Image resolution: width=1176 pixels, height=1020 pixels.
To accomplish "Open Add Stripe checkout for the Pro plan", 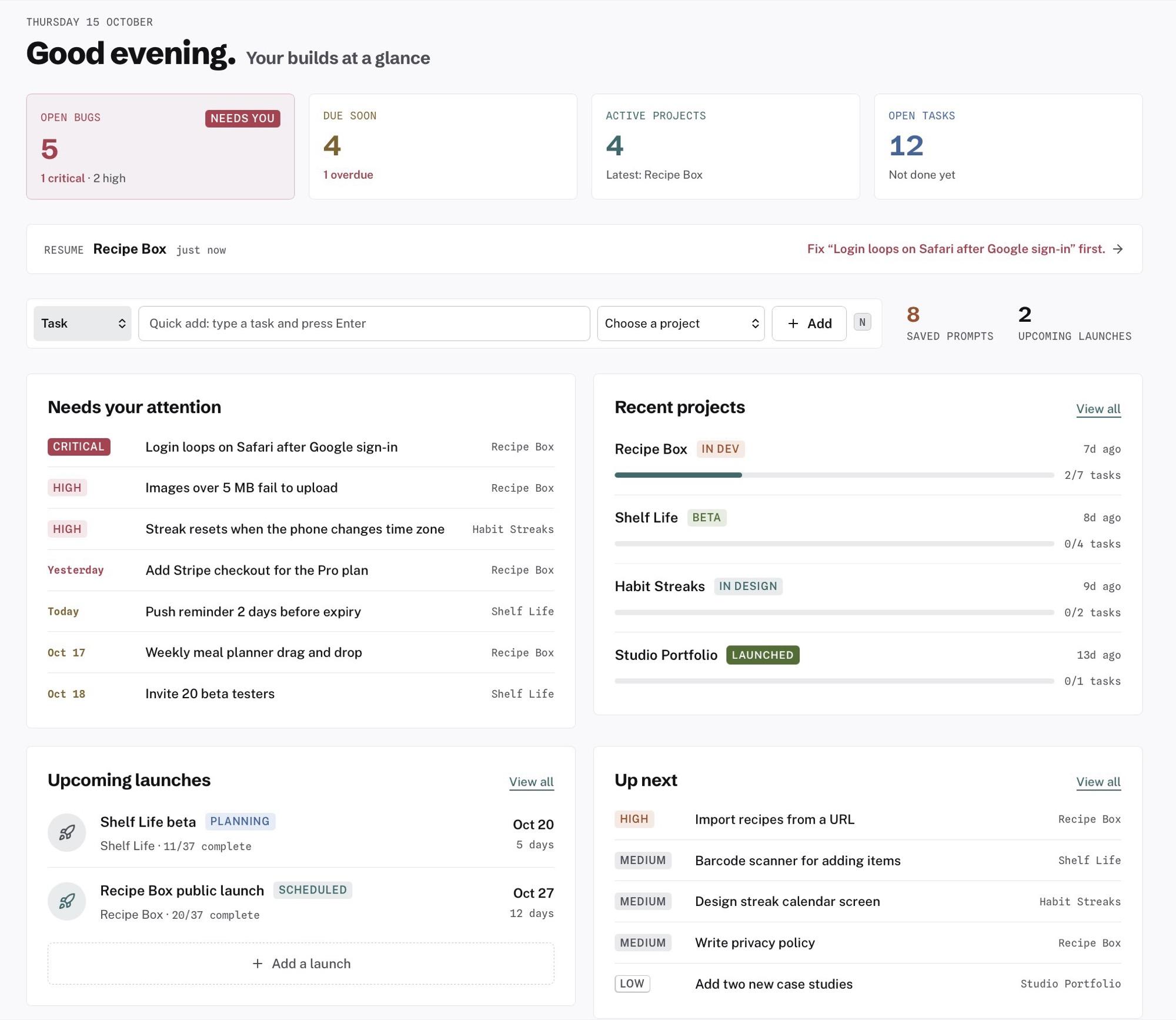I will point(301,570).
